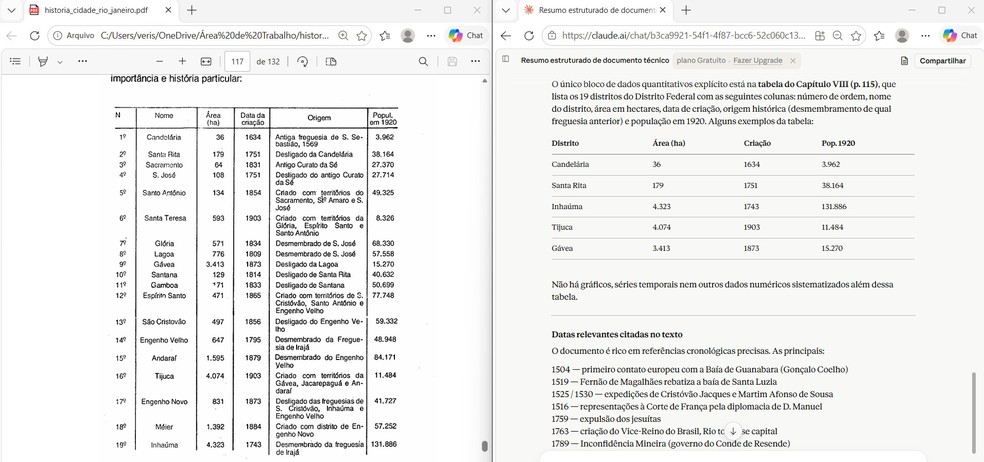
Task: Open more tools menu next to highlighter
Action: [x=83, y=62]
